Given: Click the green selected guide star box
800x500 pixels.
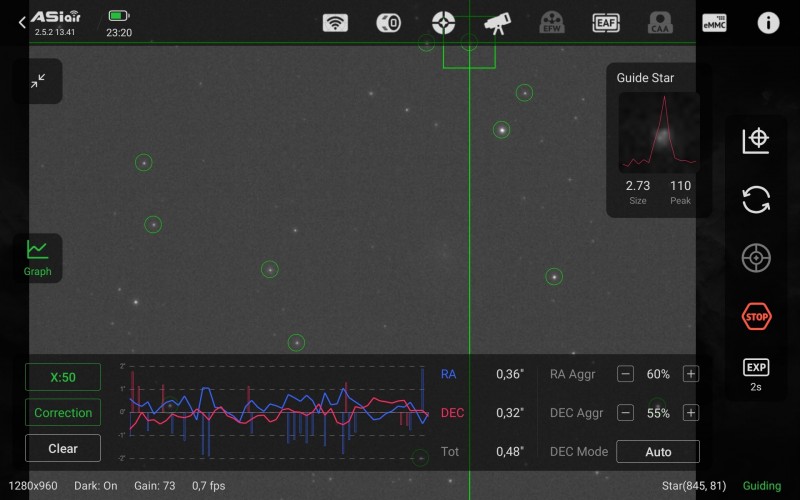Looking at the screenshot, I should [x=469, y=42].
